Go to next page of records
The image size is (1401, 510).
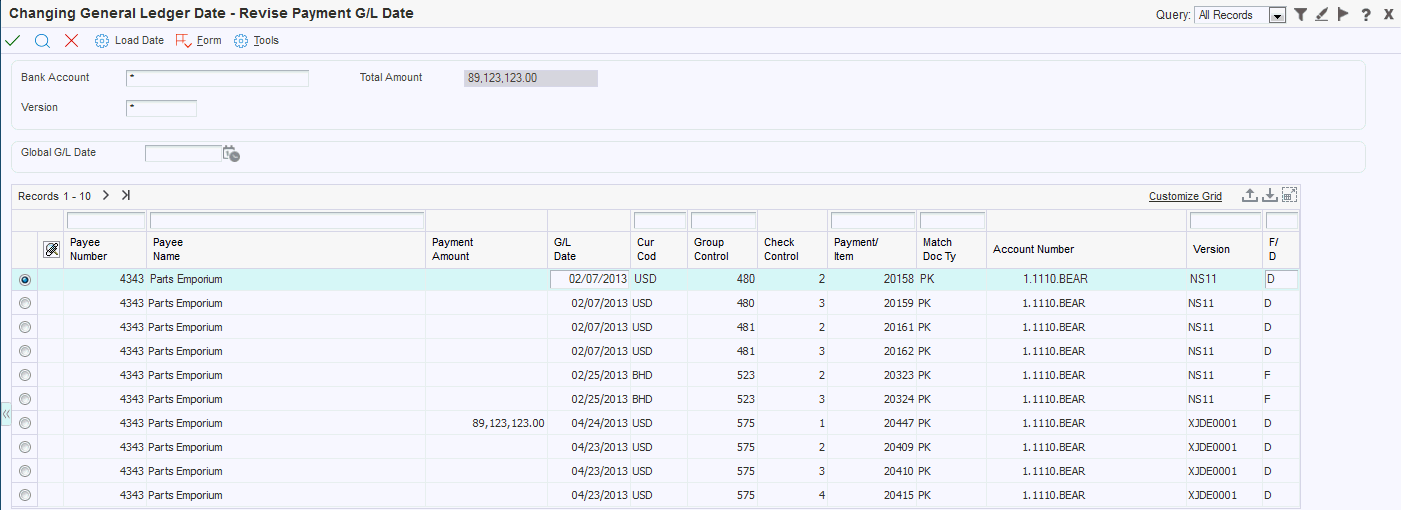coord(105,196)
